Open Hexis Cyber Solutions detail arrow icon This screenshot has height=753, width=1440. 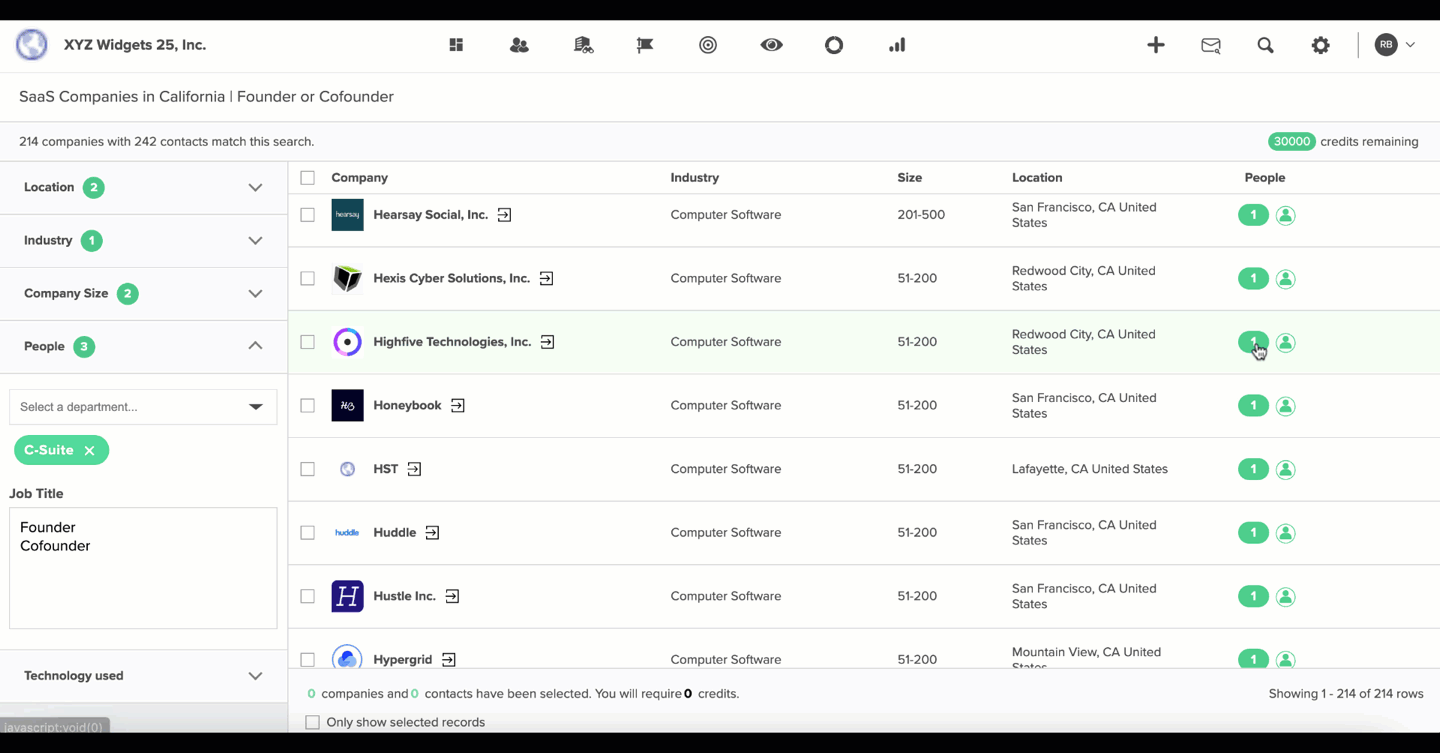[546, 279]
